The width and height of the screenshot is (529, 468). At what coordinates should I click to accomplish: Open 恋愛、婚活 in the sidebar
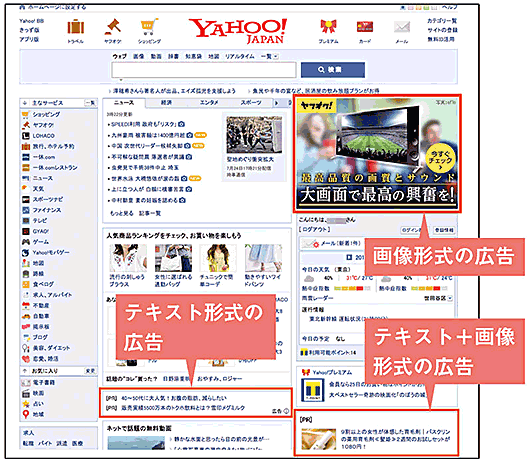tap(45, 359)
